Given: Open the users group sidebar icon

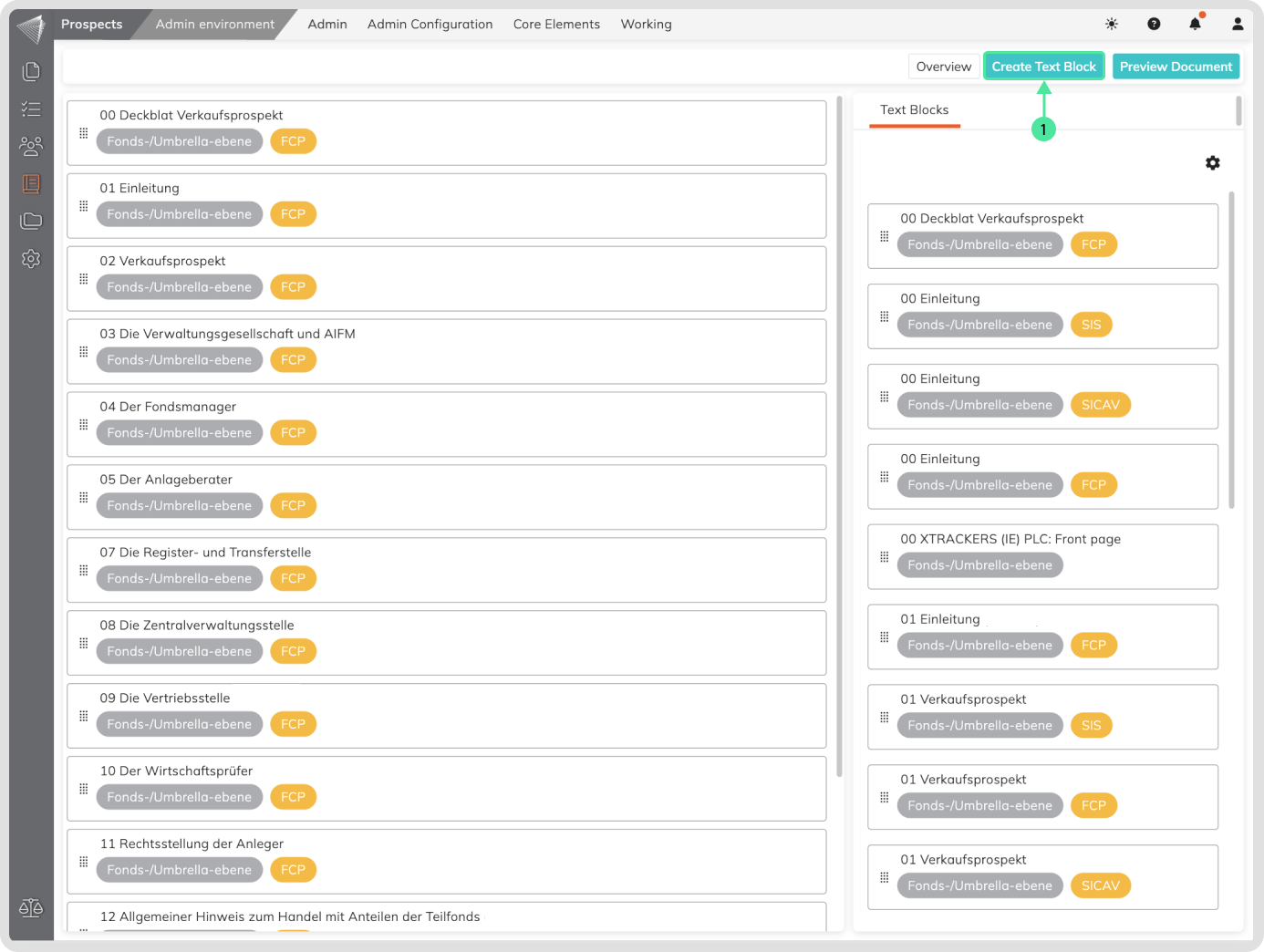Looking at the screenshot, I should pos(31,146).
